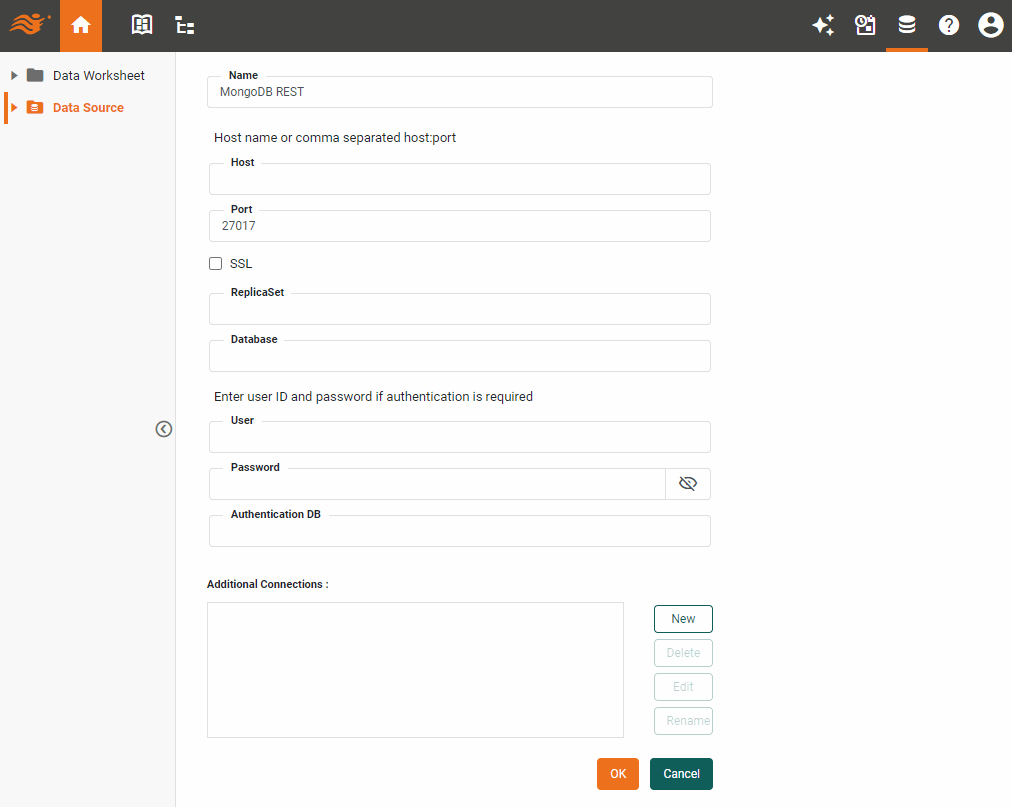Collapse the left sidebar using the circular arrow
The width and height of the screenshot is (1012, 807).
163,428
